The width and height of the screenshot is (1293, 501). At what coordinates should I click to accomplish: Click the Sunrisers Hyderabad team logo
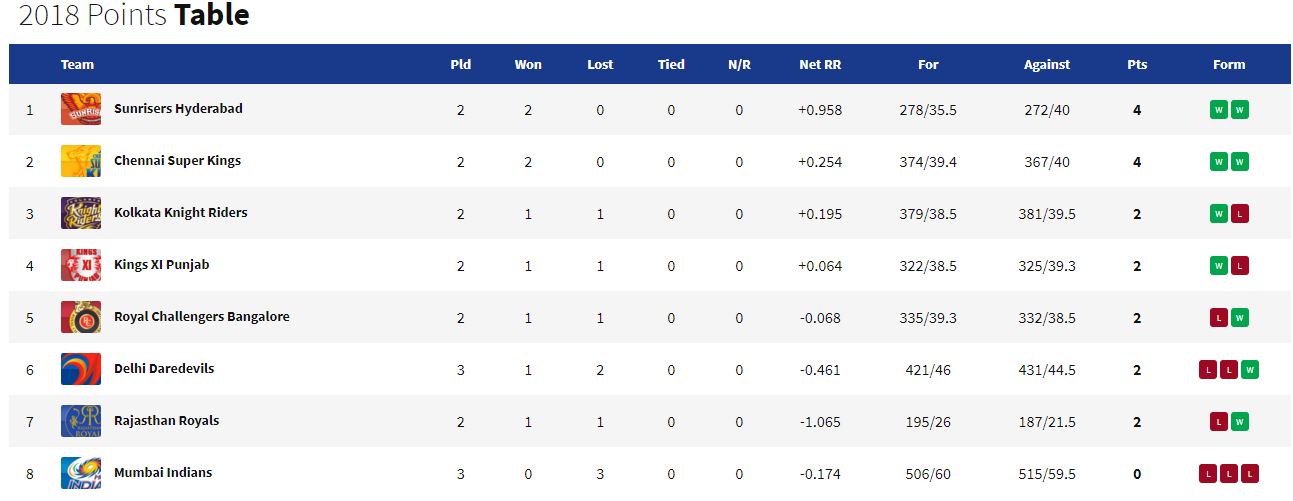point(81,109)
